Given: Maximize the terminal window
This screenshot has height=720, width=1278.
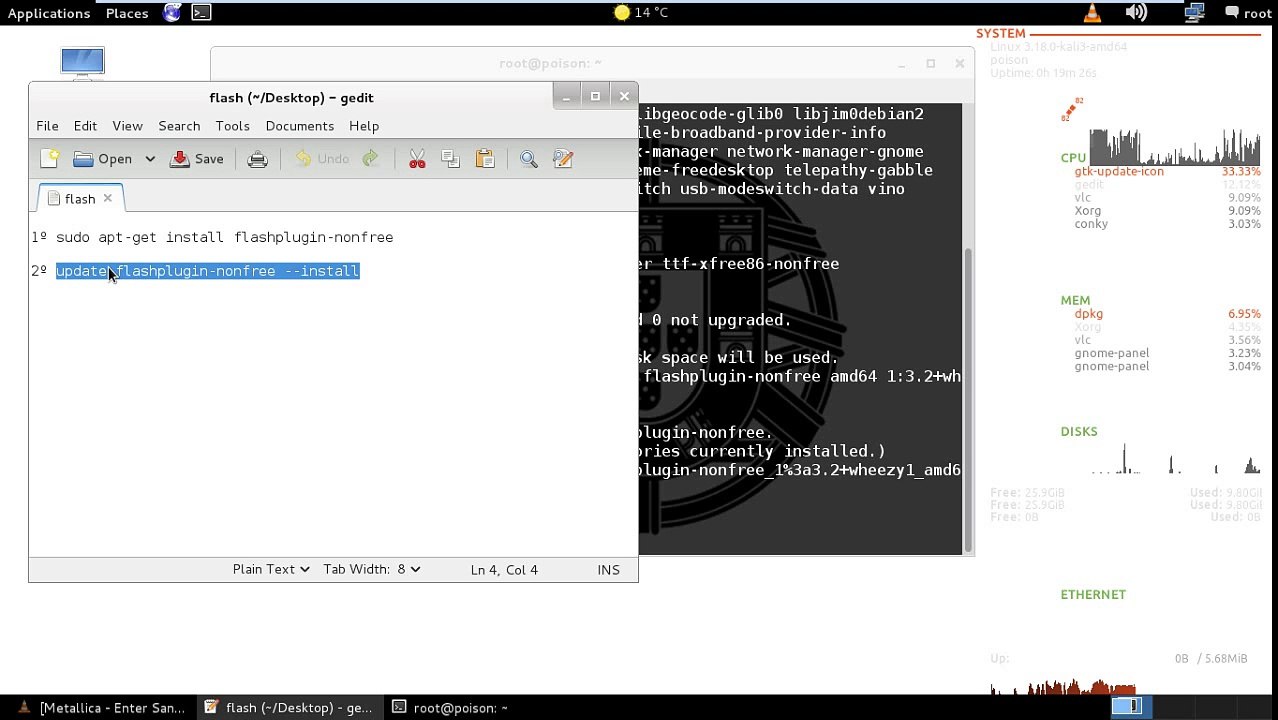Looking at the screenshot, I should 930,63.
